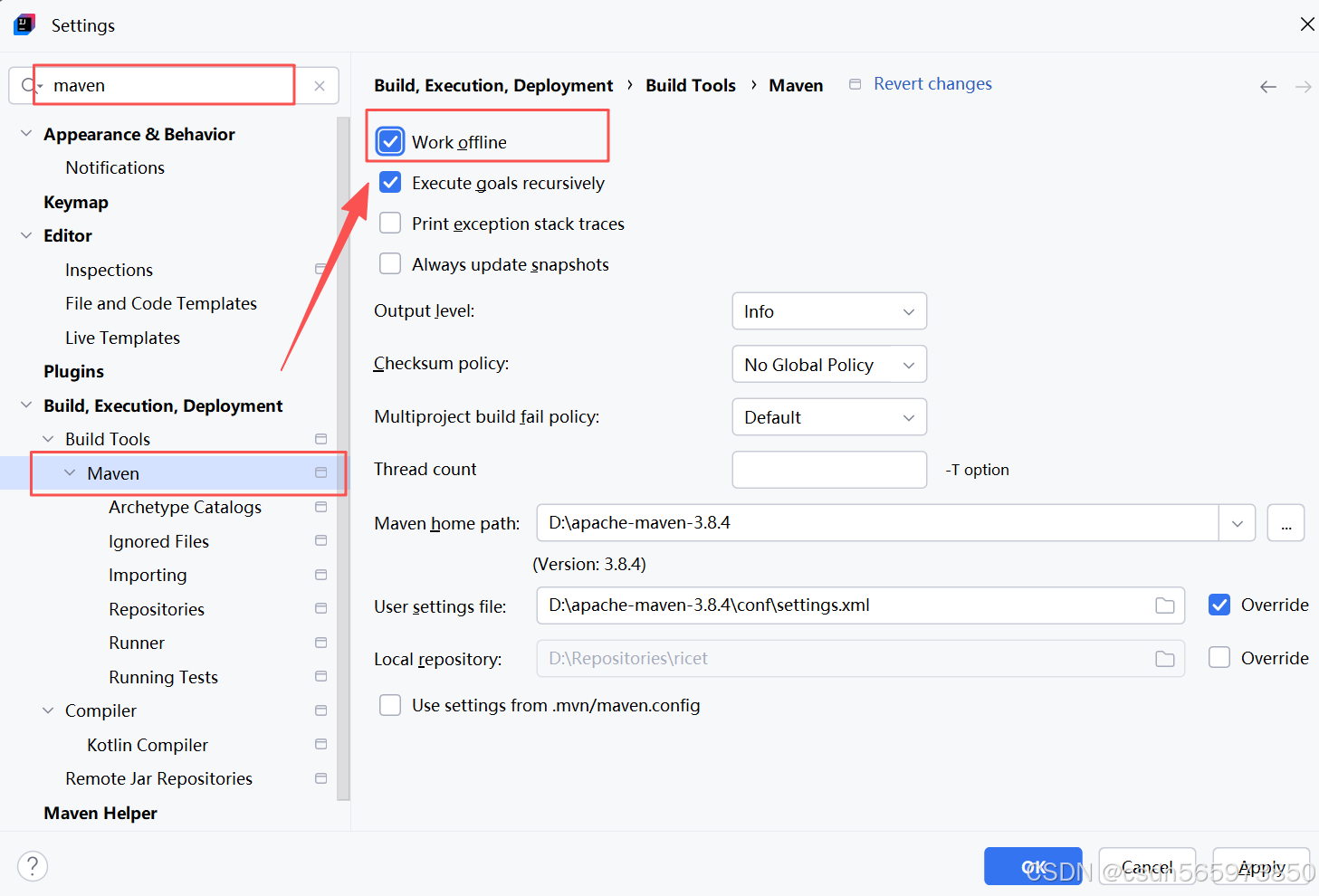Click project-level icon beside Archetype Catalogs

tap(320, 507)
